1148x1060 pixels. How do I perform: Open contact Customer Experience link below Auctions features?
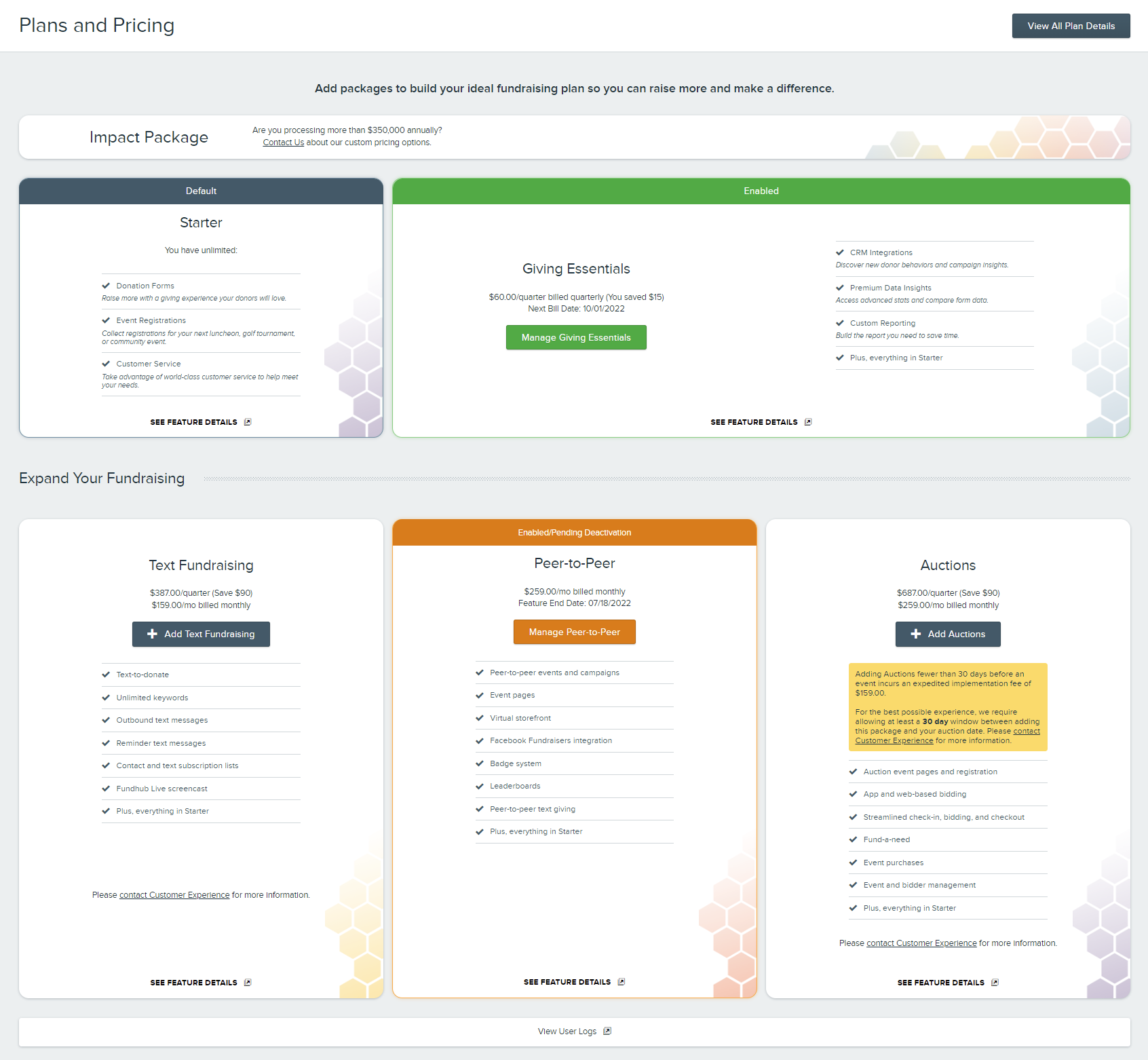pos(921,943)
